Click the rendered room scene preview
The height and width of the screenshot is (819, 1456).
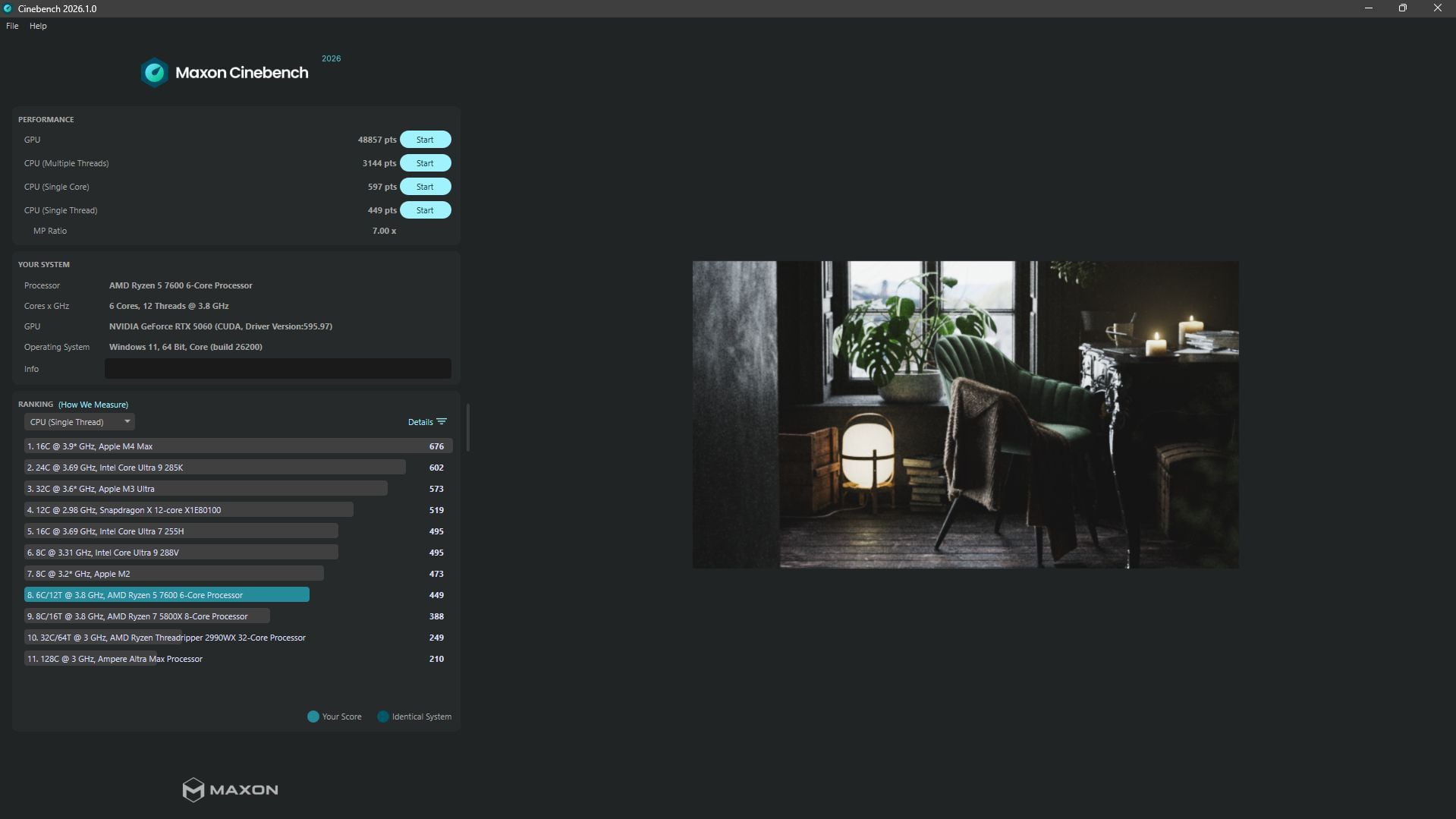click(965, 414)
